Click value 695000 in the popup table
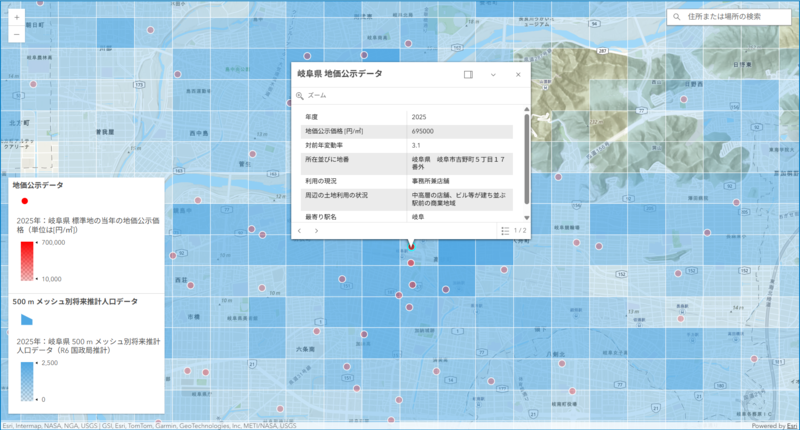The image size is (800, 430). click(x=422, y=131)
